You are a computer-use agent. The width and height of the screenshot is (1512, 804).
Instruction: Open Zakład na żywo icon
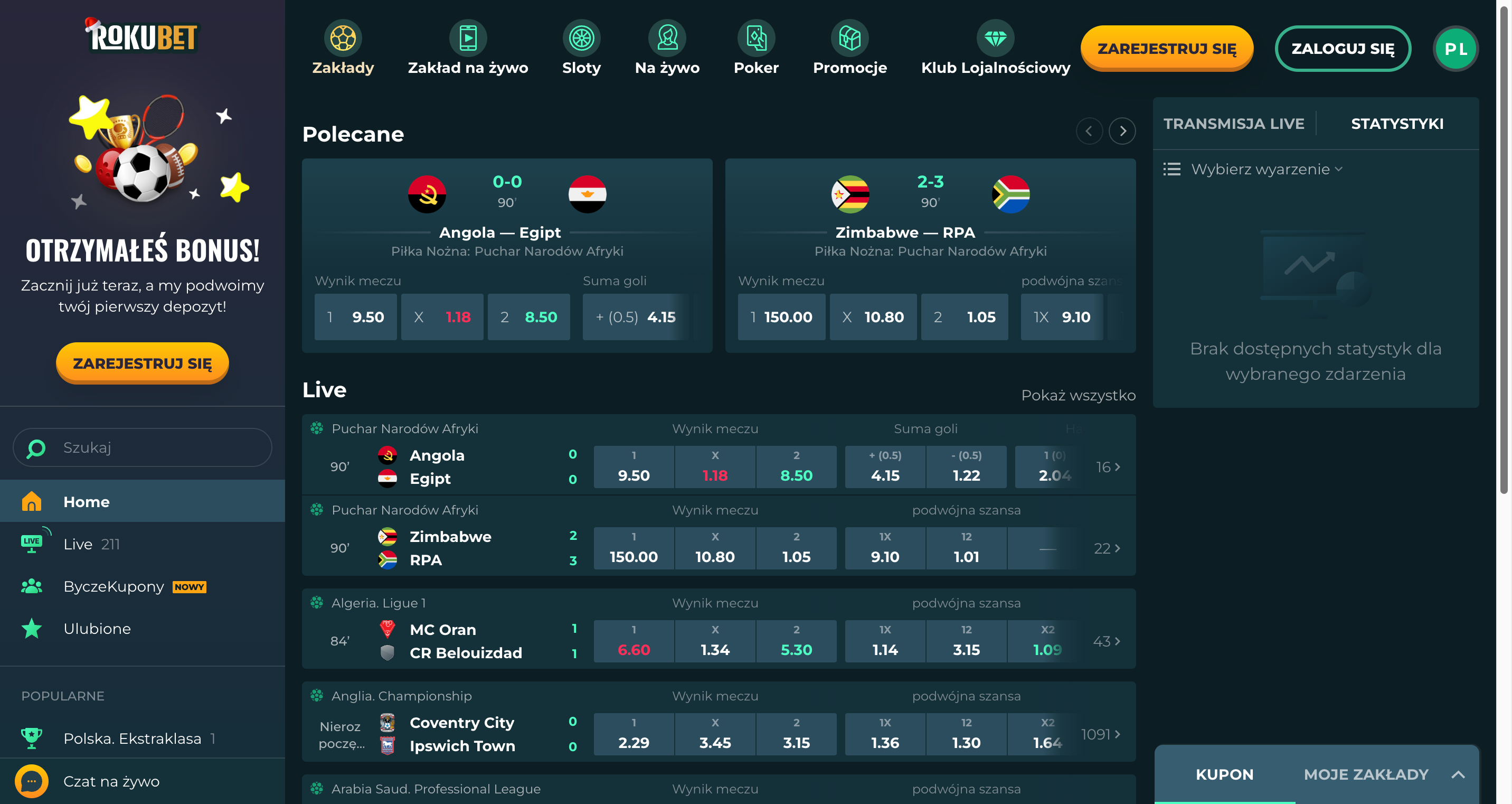click(468, 39)
